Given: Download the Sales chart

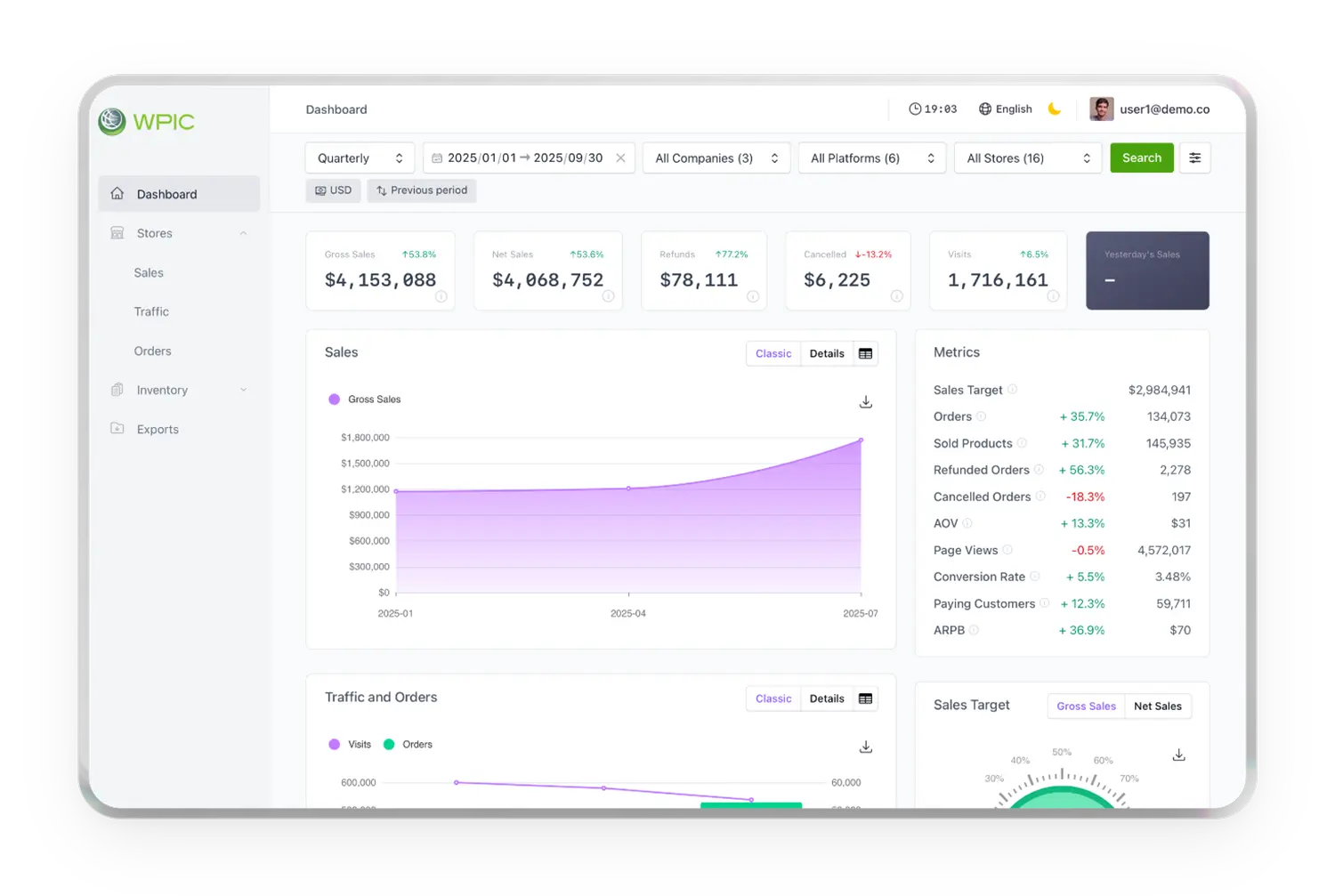Looking at the screenshot, I should 865,402.
